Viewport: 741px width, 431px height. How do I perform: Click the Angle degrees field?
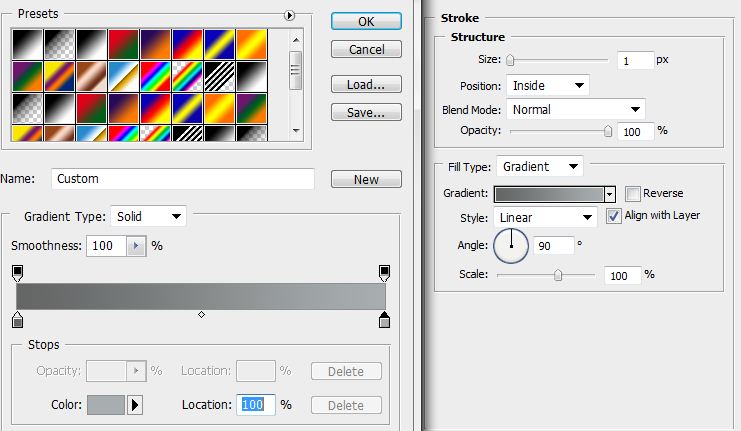pos(553,246)
